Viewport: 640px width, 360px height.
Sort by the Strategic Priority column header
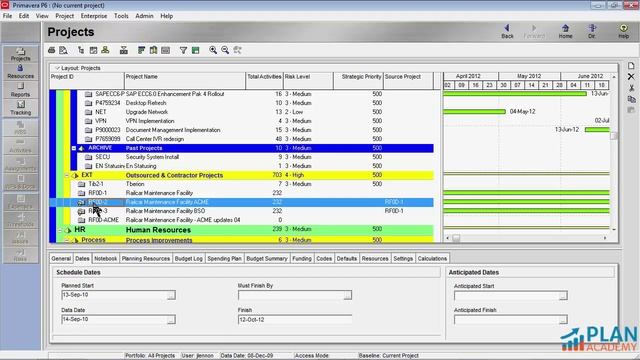tap(358, 81)
